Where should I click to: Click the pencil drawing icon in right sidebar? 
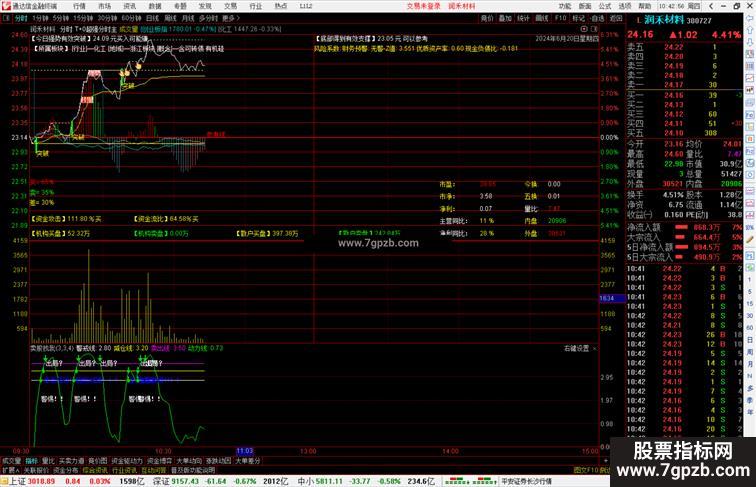click(x=750, y=239)
